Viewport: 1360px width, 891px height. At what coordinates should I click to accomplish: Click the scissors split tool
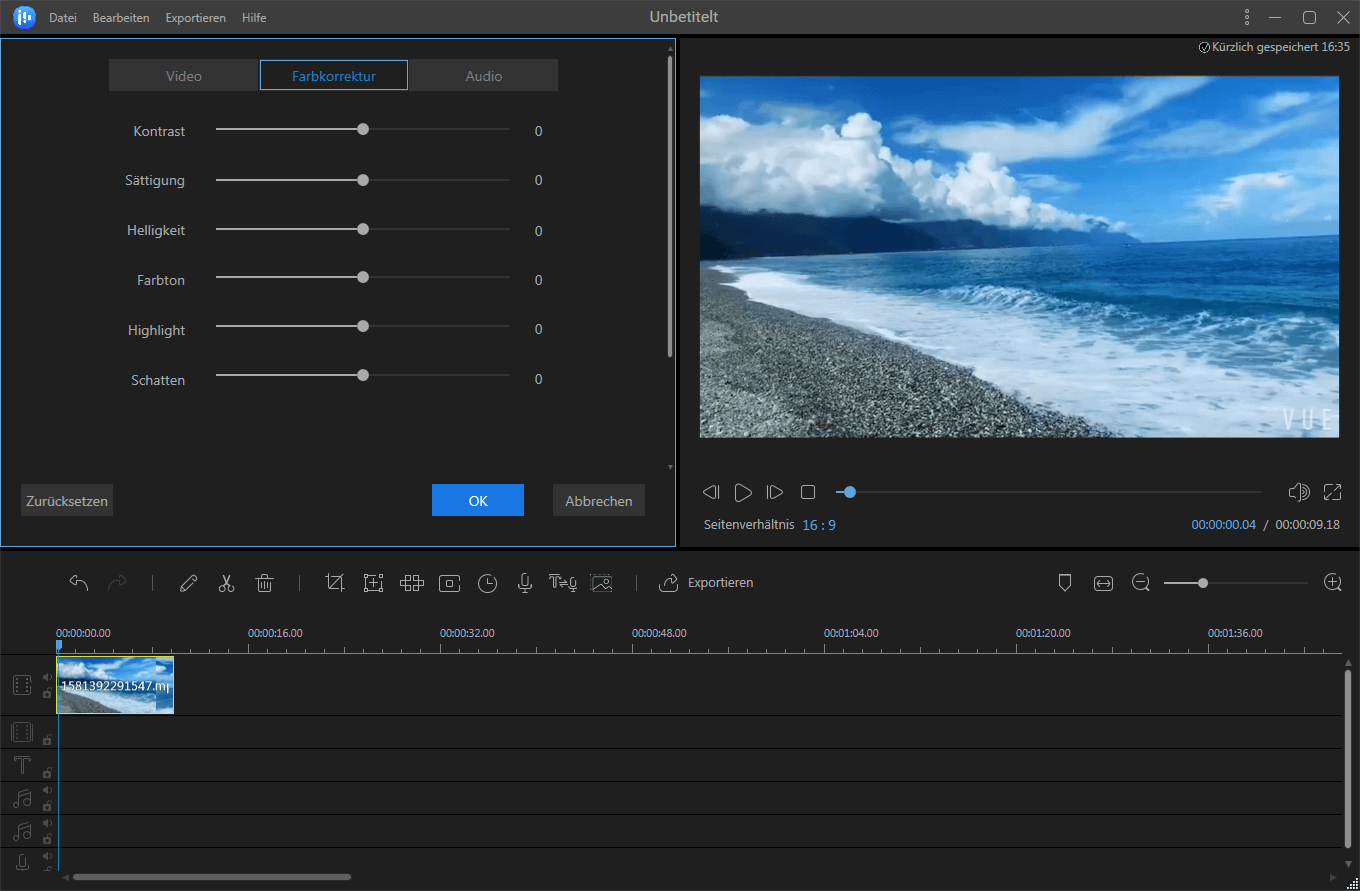(226, 583)
